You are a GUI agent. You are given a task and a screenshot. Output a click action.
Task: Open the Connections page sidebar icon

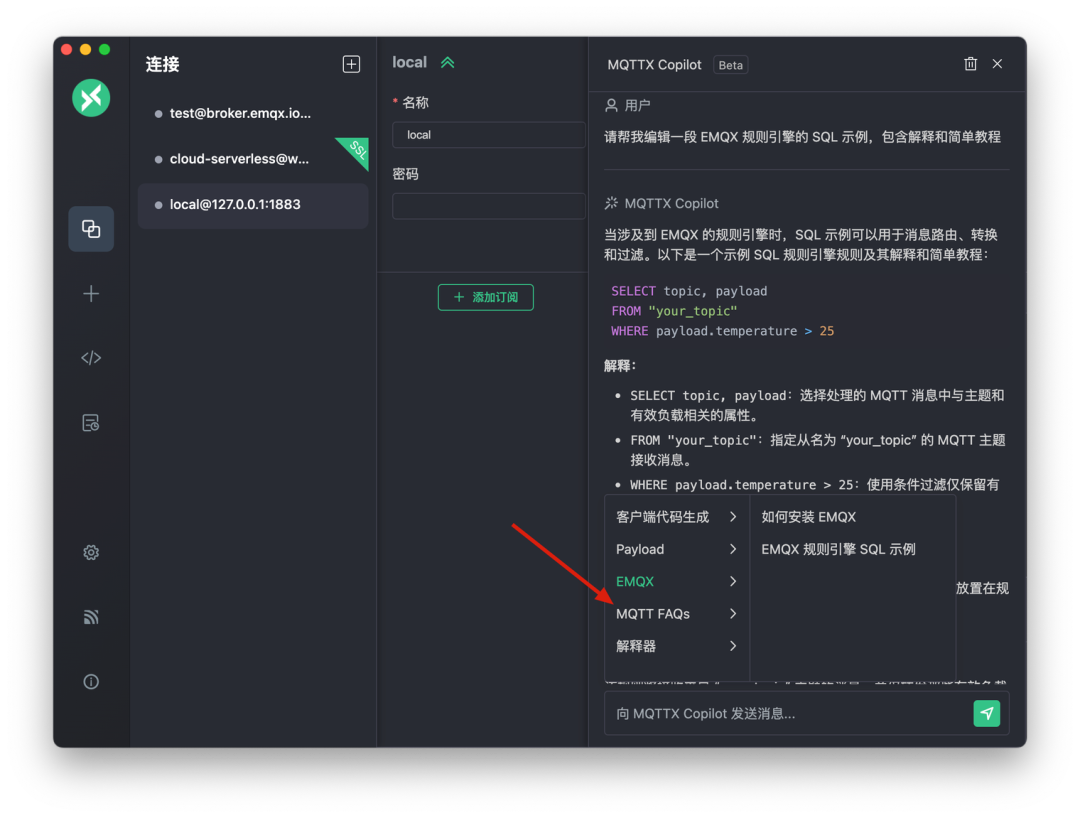tap(91, 229)
